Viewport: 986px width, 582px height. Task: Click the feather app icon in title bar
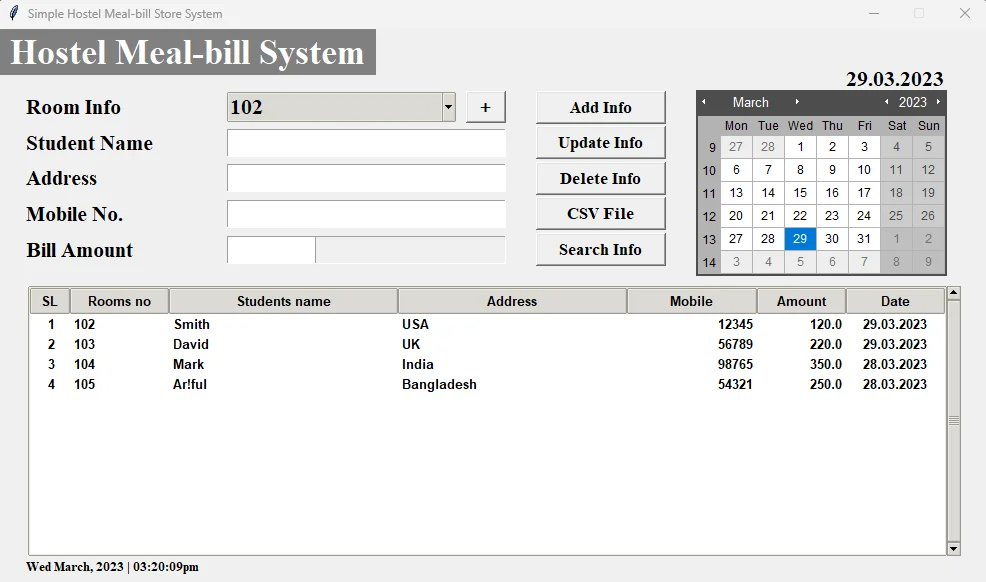point(14,13)
